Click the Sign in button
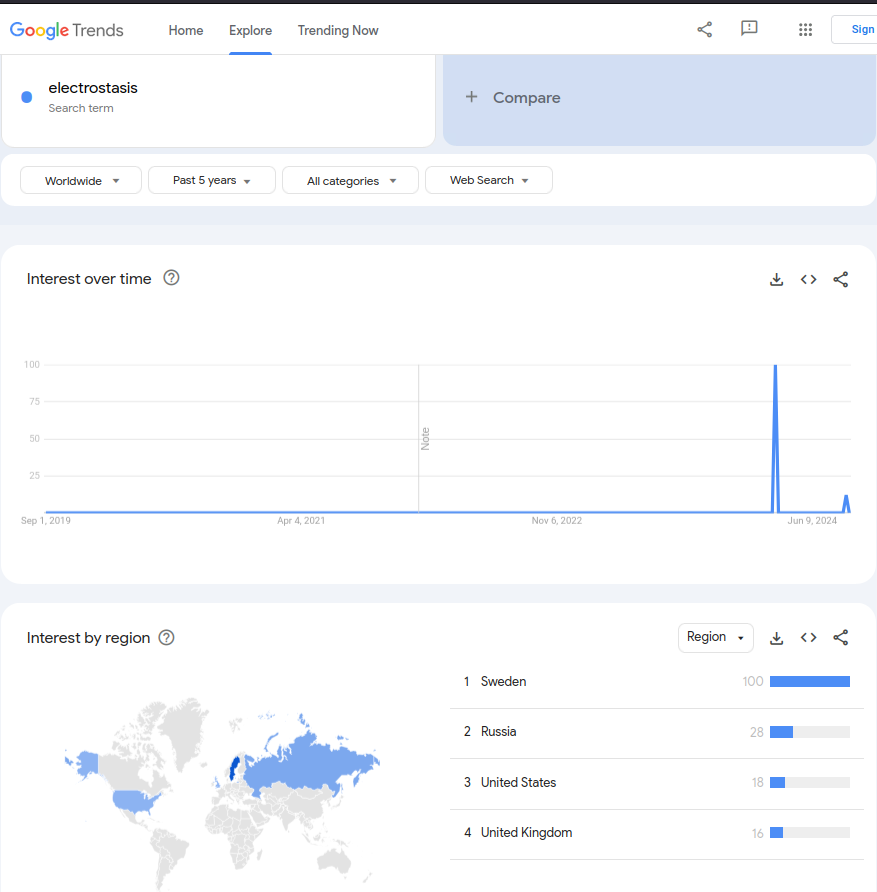Image resolution: width=877 pixels, height=892 pixels. tap(854, 30)
